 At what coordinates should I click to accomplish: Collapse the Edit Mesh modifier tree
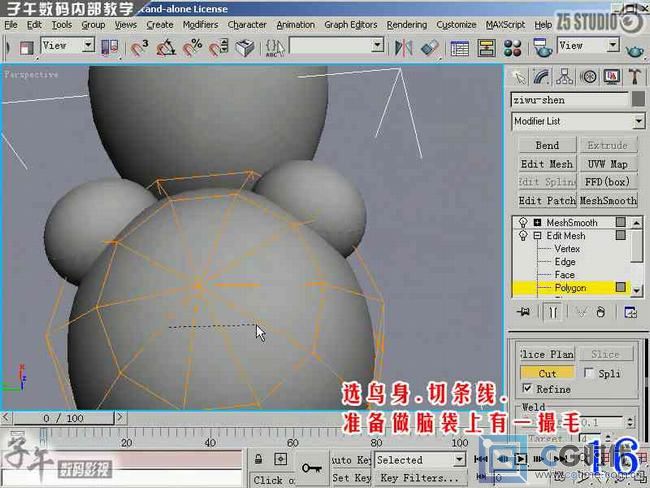coord(538,236)
